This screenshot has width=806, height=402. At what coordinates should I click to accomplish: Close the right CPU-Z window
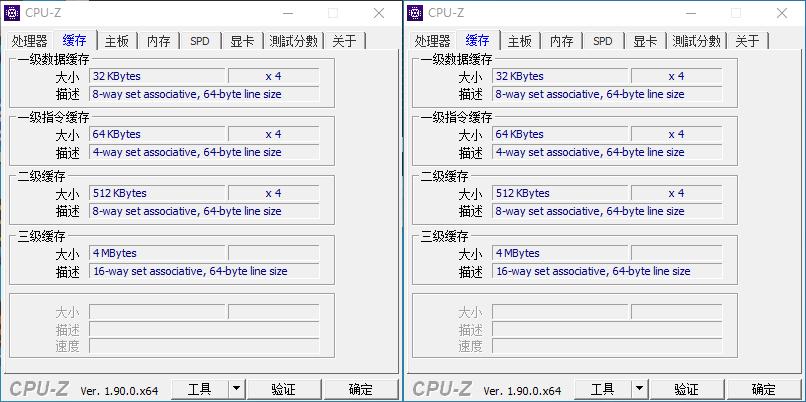(x=782, y=13)
